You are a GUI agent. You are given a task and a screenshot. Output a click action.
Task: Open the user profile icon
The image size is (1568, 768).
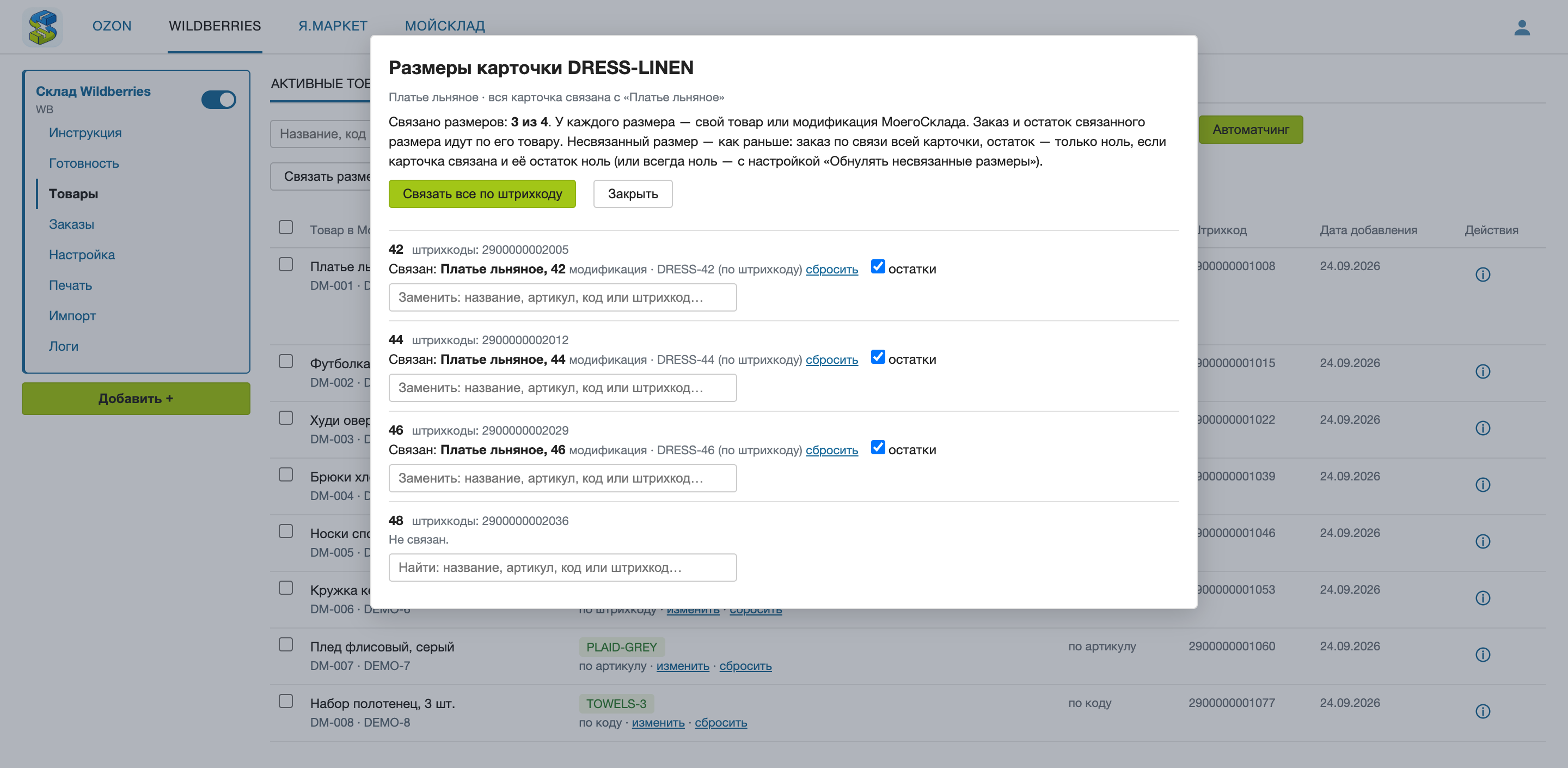tap(1522, 27)
